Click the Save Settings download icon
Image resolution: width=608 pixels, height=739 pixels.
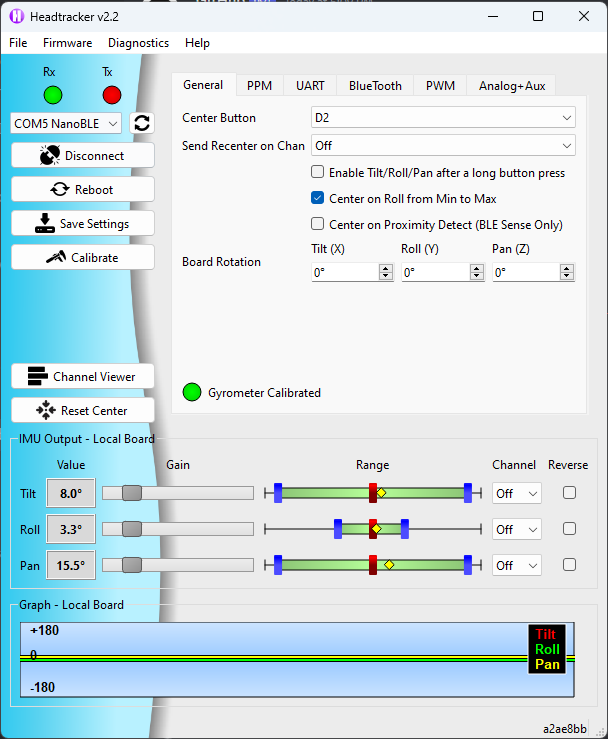44,224
